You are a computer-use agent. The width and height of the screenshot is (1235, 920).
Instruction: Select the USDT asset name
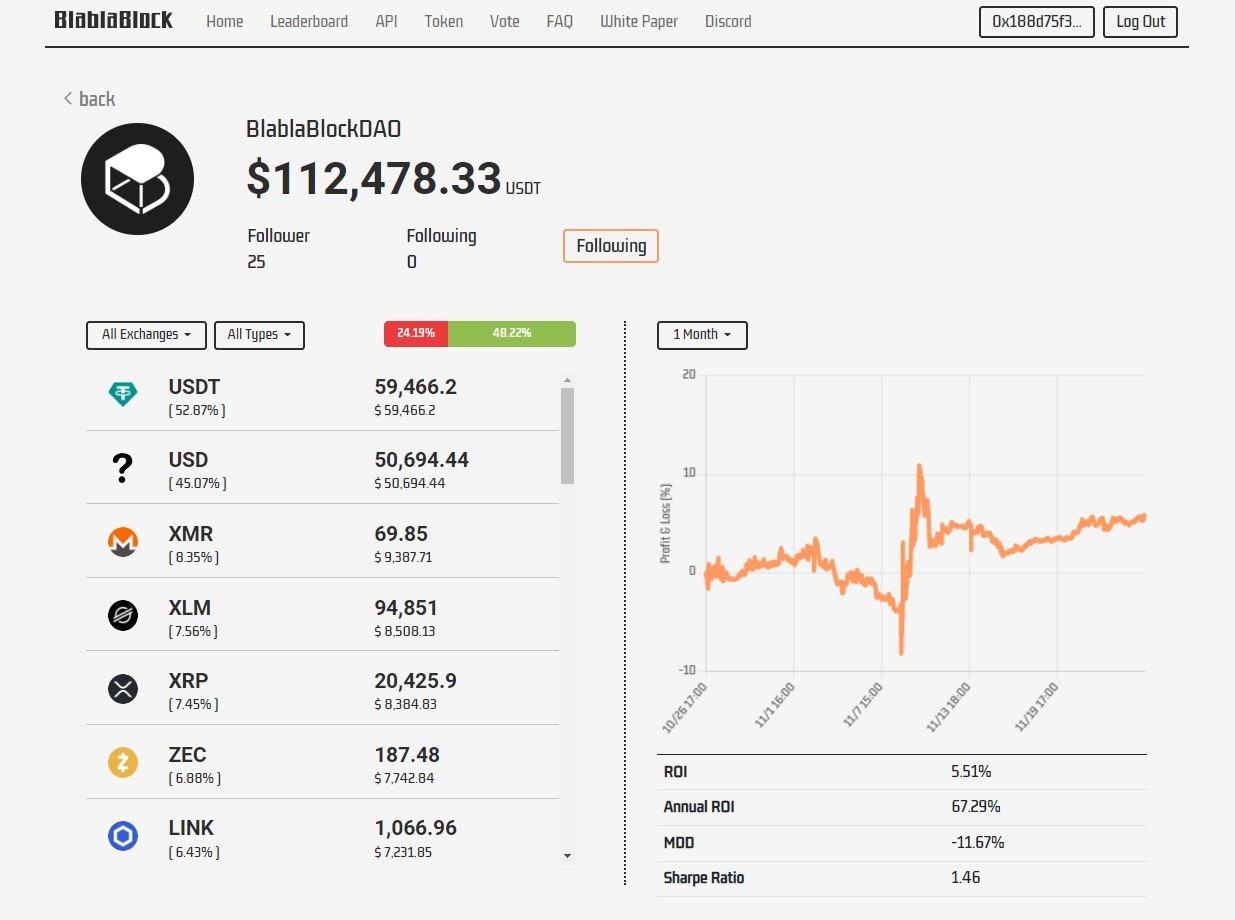point(195,387)
